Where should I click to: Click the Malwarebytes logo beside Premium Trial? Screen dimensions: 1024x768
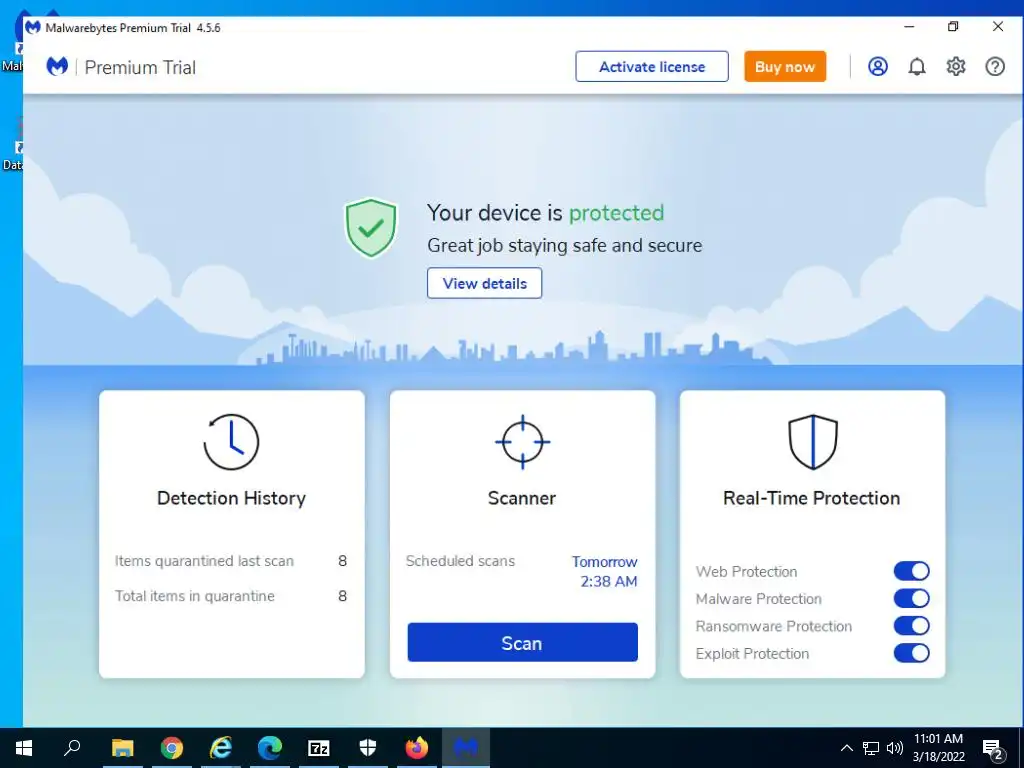tap(57, 67)
